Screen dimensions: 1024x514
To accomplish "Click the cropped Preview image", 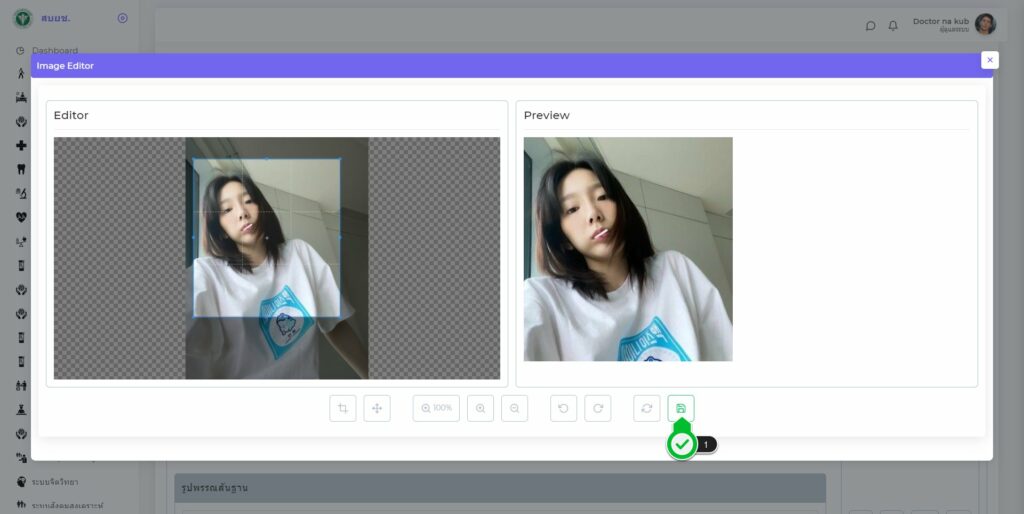I will pyautogui.click(x=628, y=249).
